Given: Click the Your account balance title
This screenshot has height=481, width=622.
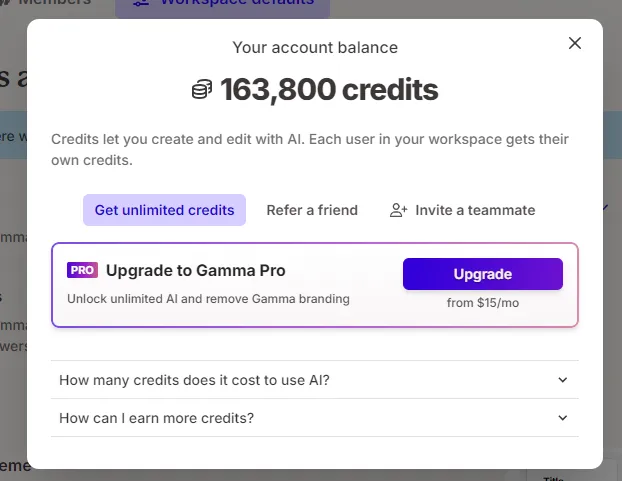Looking at the screenshot, I should point(315,48).
